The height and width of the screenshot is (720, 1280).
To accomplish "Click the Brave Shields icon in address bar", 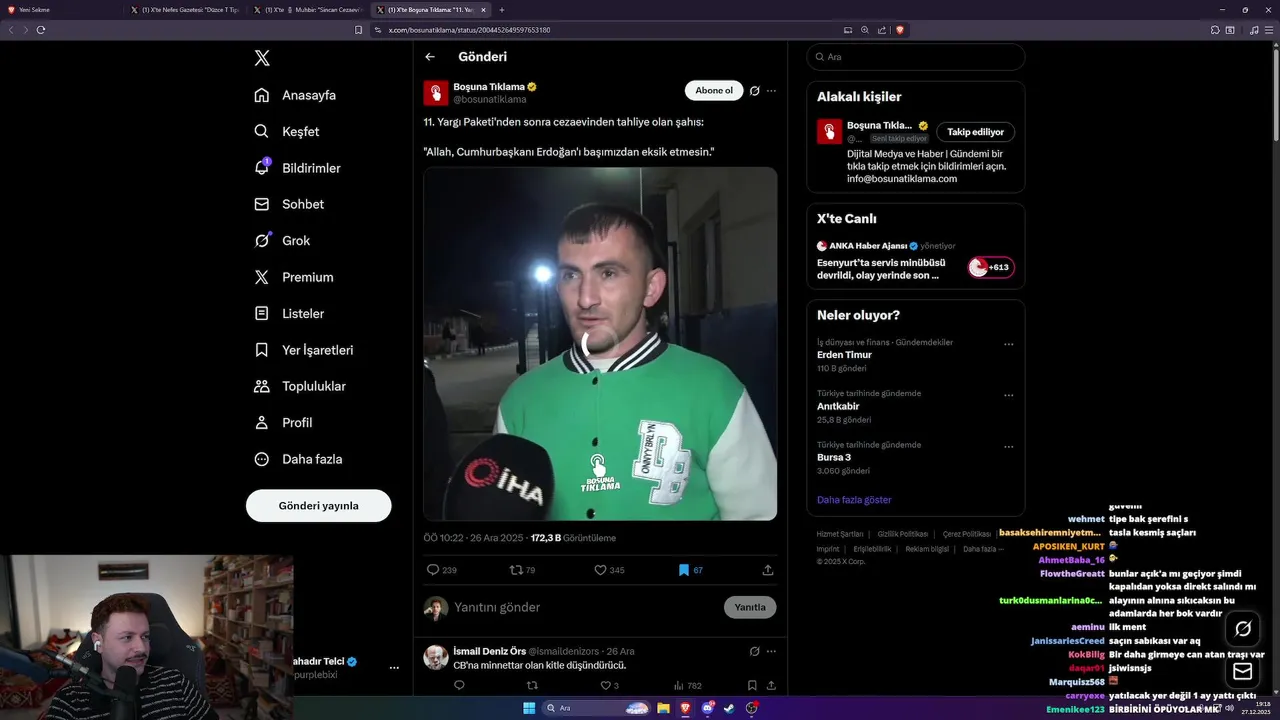I will coord(900,30).
